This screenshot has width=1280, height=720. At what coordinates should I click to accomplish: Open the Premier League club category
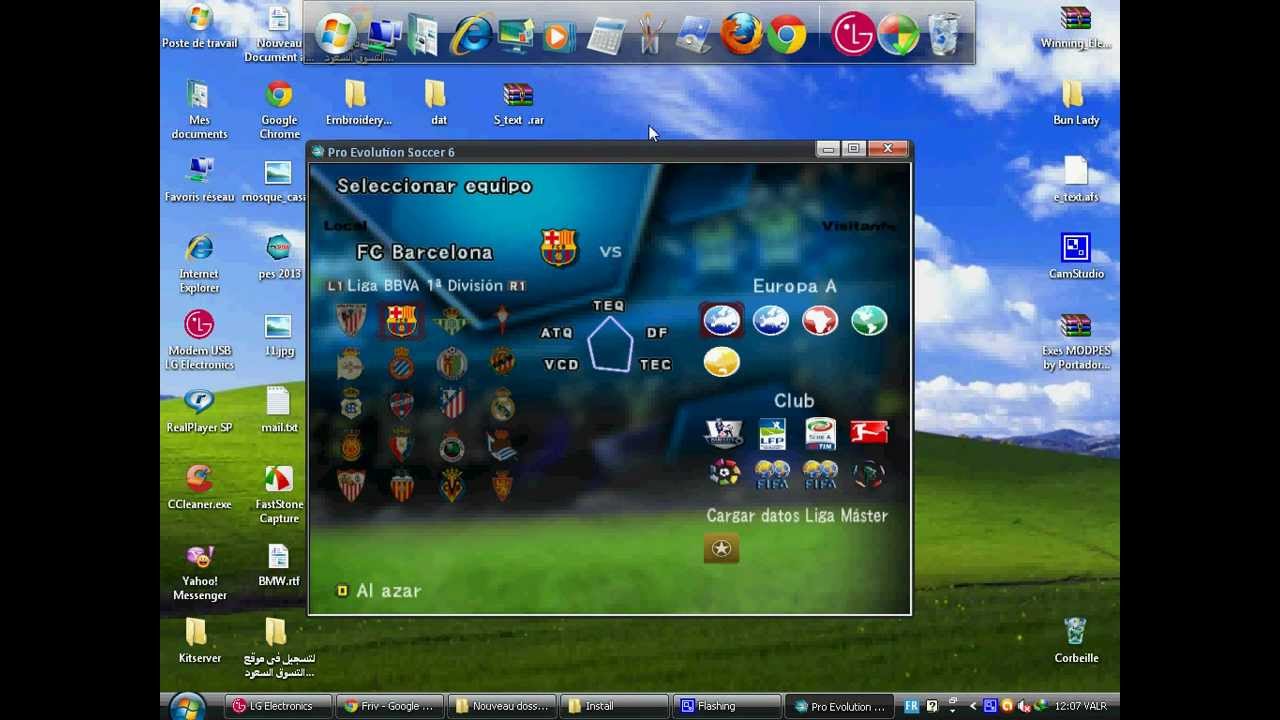[723, 432]
